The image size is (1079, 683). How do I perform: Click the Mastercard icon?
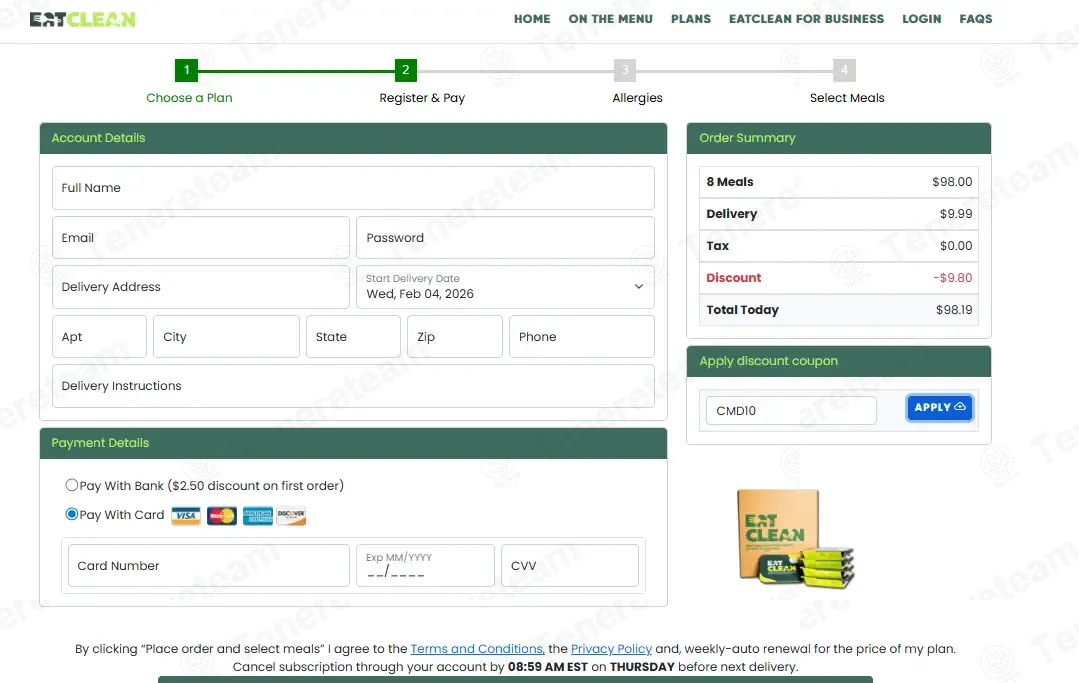[222, 516]
